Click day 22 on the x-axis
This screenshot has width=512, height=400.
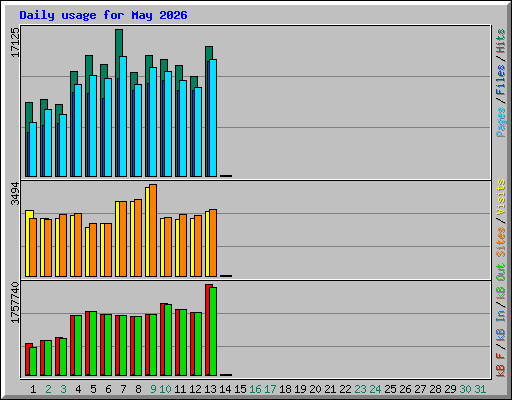(x=345, y=389)
